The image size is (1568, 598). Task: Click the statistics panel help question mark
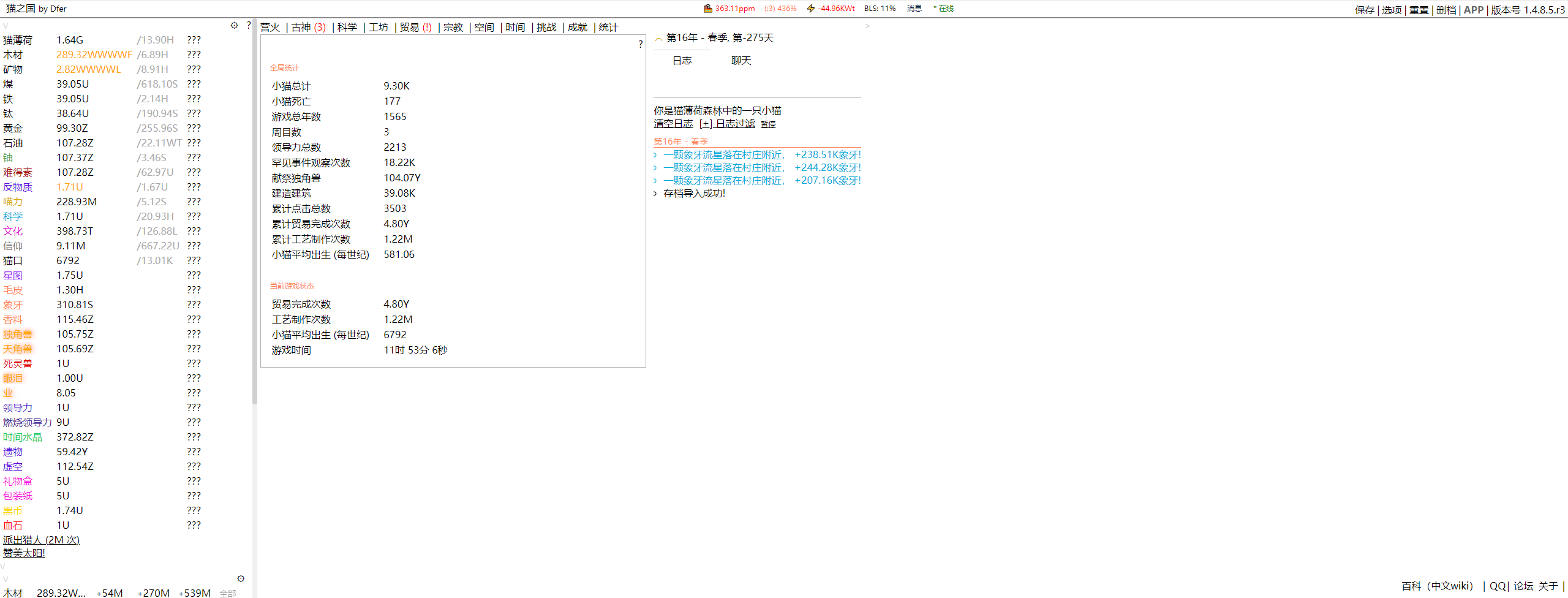(640, 44)
